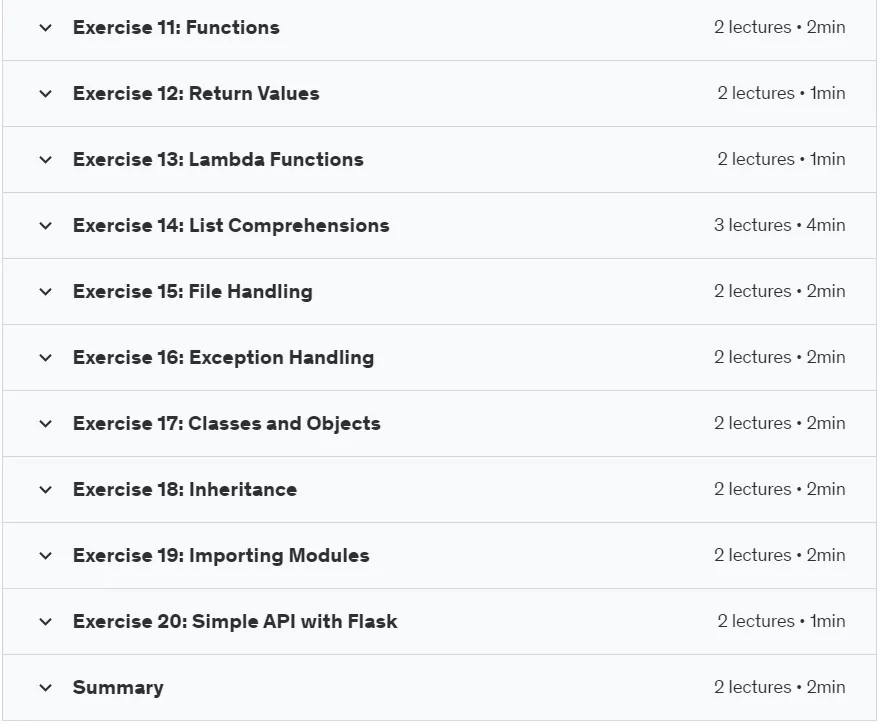Click '3 lectures • 4min' on Exercise 14
The width and height of the screenshot is (880, 726).
(x=780, y=226)
